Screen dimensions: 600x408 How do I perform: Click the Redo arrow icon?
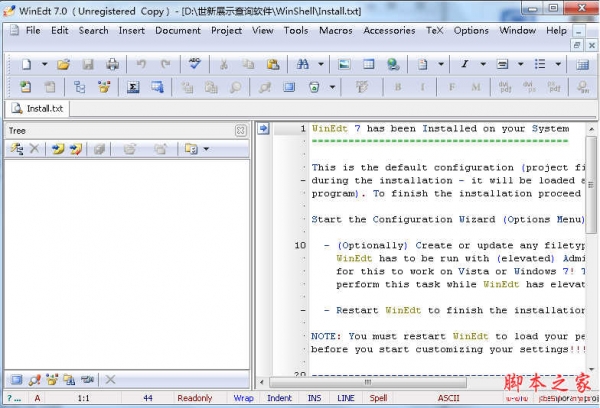click(165, 64)
